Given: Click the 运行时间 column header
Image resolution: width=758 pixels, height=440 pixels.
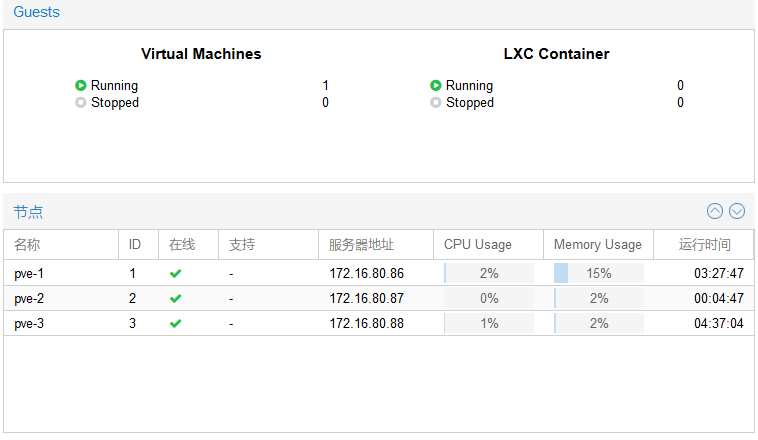Looking at the screenshot, I should [x=704, y=245].
